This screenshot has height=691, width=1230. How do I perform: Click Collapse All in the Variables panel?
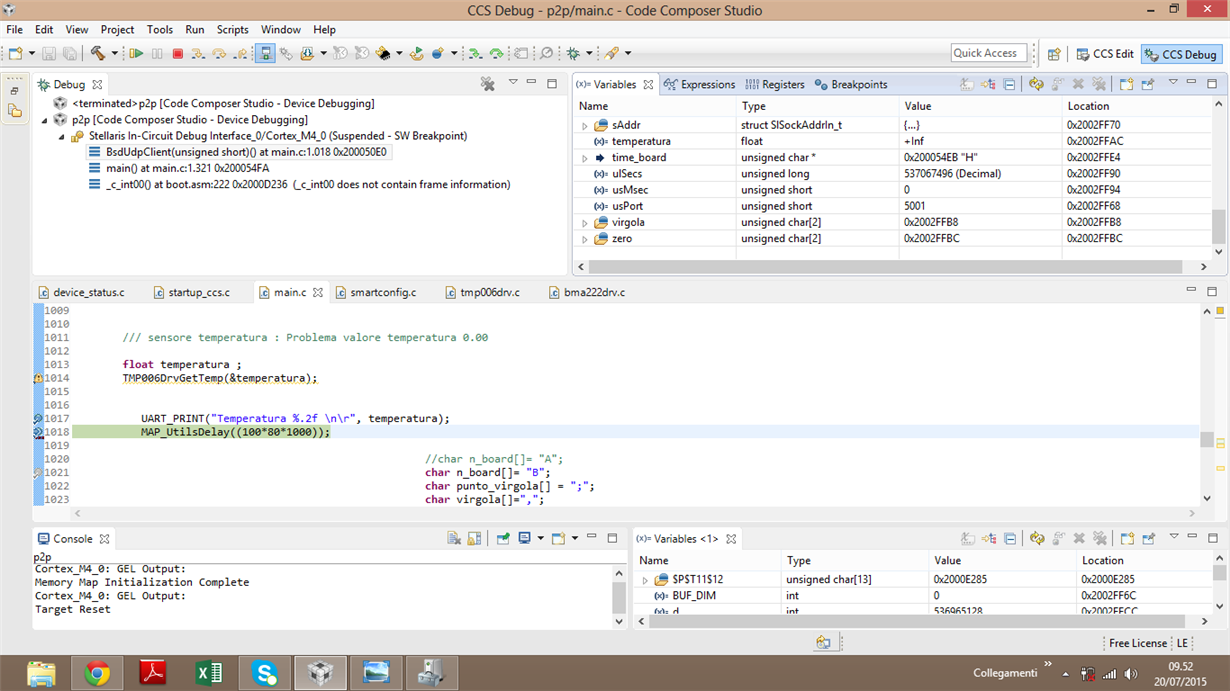[x=1009, y=85]
